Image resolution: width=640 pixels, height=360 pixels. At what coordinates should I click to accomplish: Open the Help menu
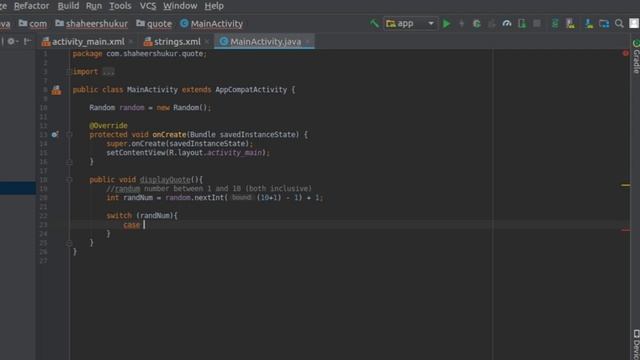[214, 6]
